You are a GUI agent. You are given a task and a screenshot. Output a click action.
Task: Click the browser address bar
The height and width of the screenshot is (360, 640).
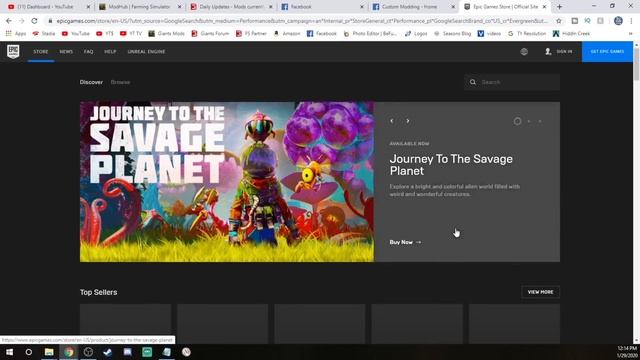pyautogui.click(x=302, y=21)
